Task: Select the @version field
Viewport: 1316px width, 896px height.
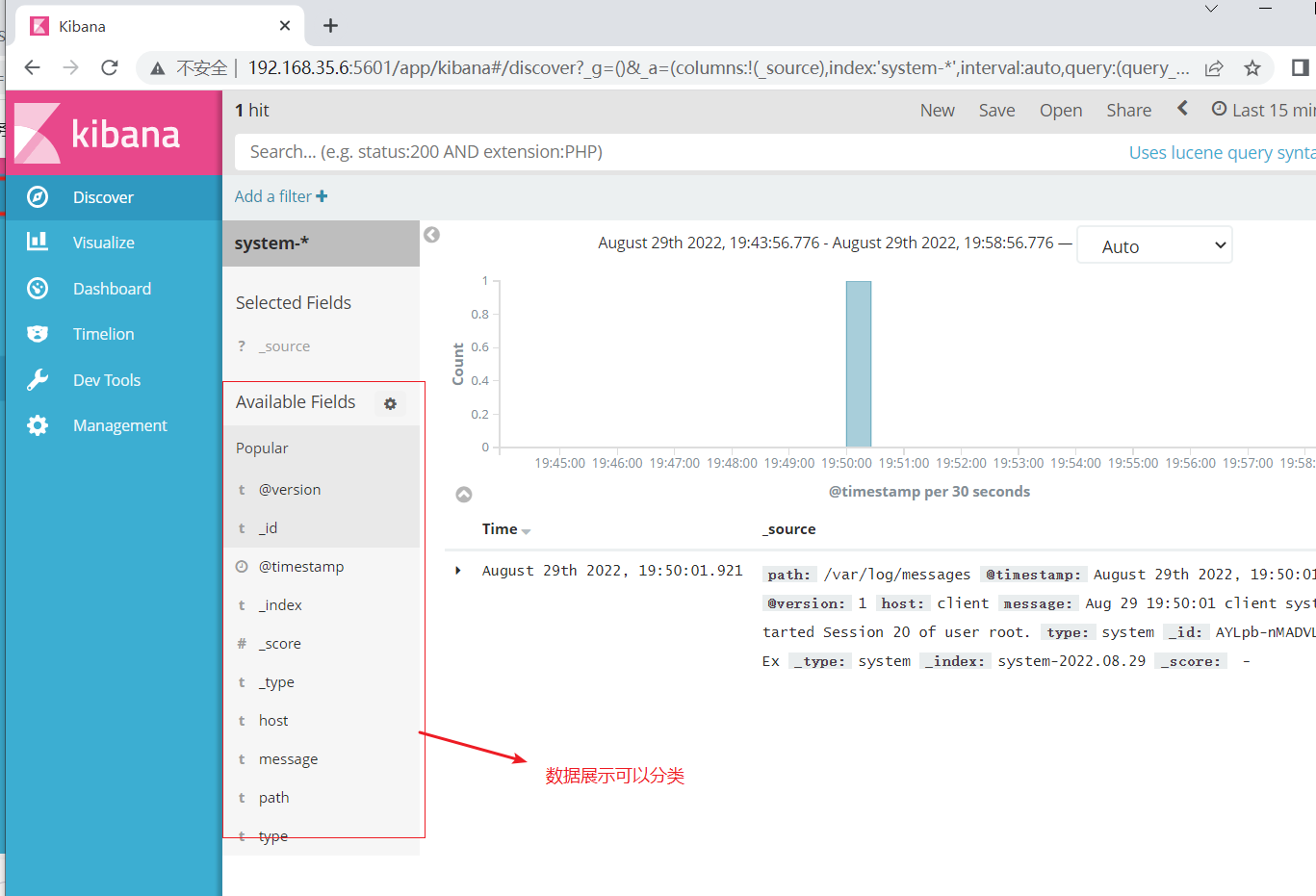Action: pos(290,490)
